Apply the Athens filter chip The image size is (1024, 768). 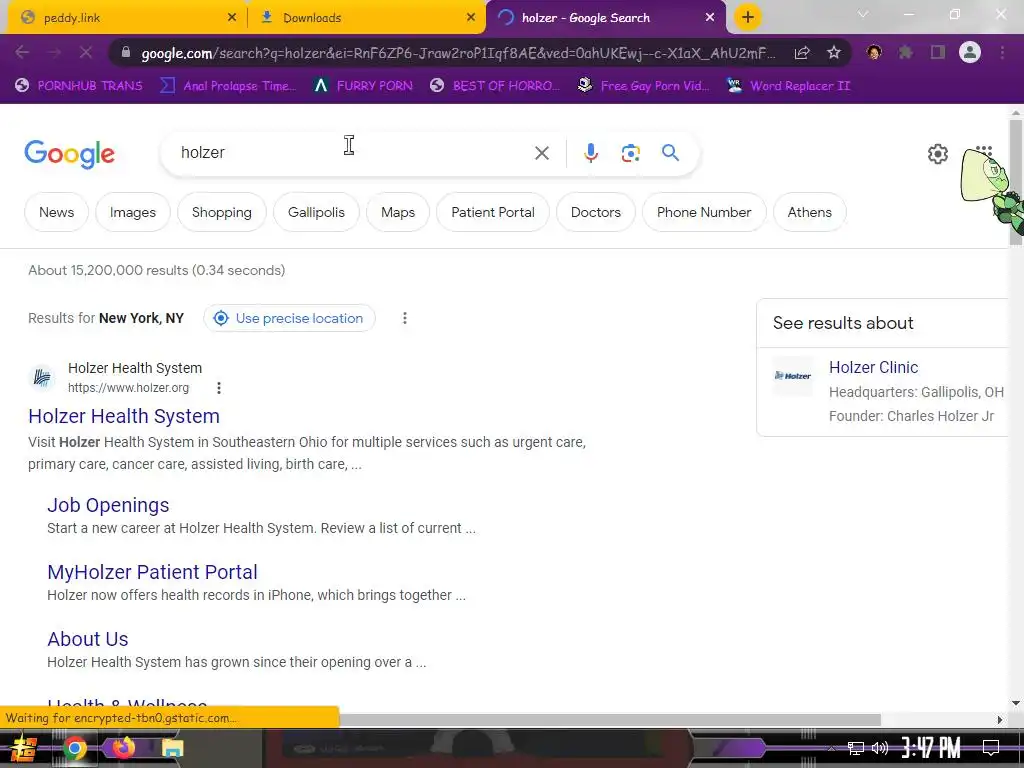(x=809, y=212)
